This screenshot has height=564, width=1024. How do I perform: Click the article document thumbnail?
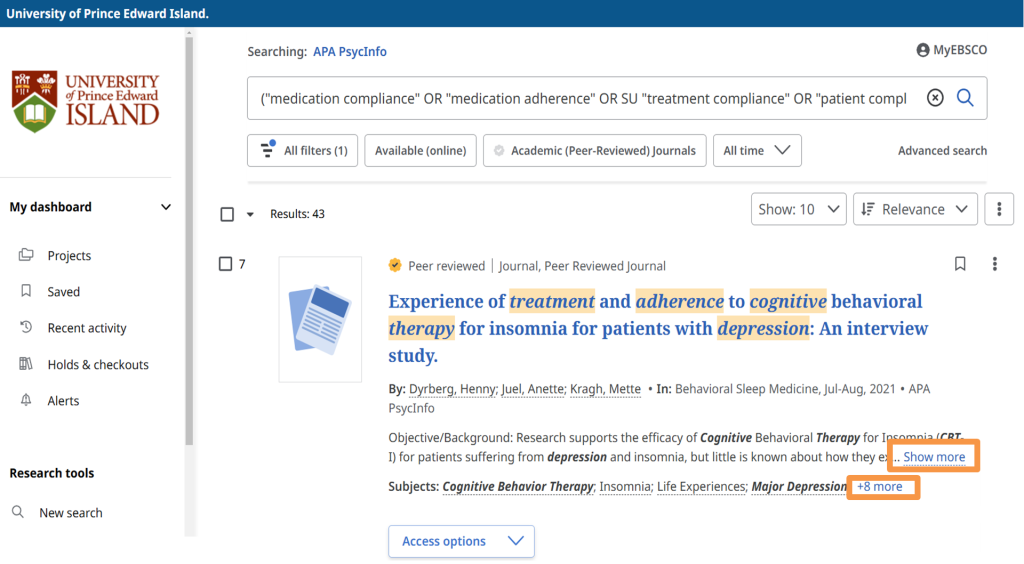(x=320, y=319)
